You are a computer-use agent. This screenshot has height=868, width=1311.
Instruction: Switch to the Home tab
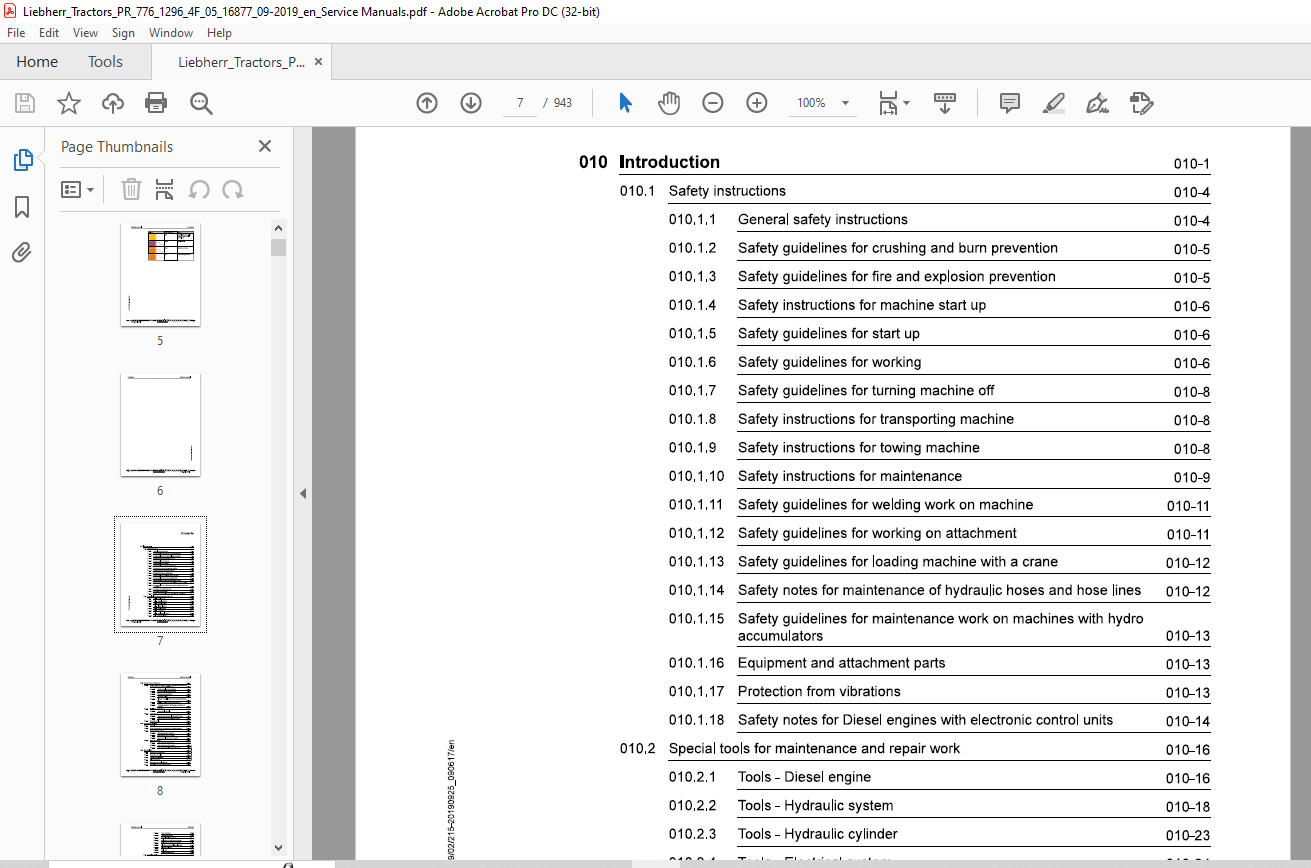click(37, 62)
